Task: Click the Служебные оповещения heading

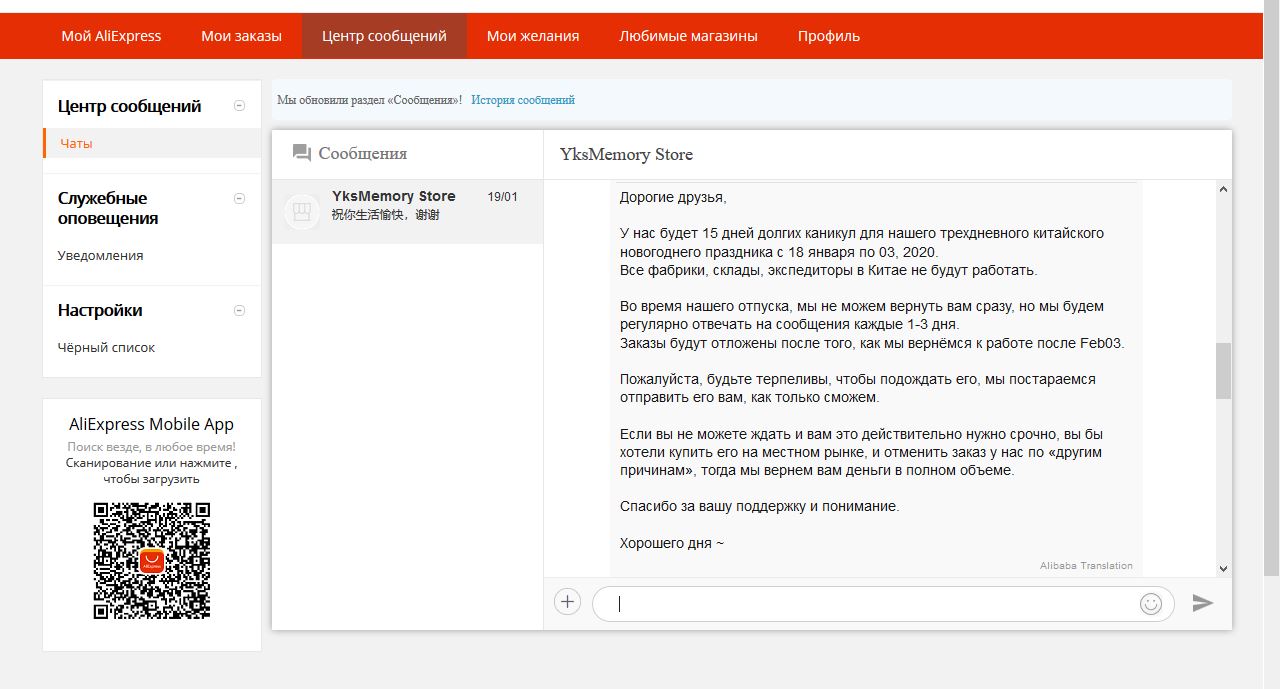Action: tap(108, 208)
